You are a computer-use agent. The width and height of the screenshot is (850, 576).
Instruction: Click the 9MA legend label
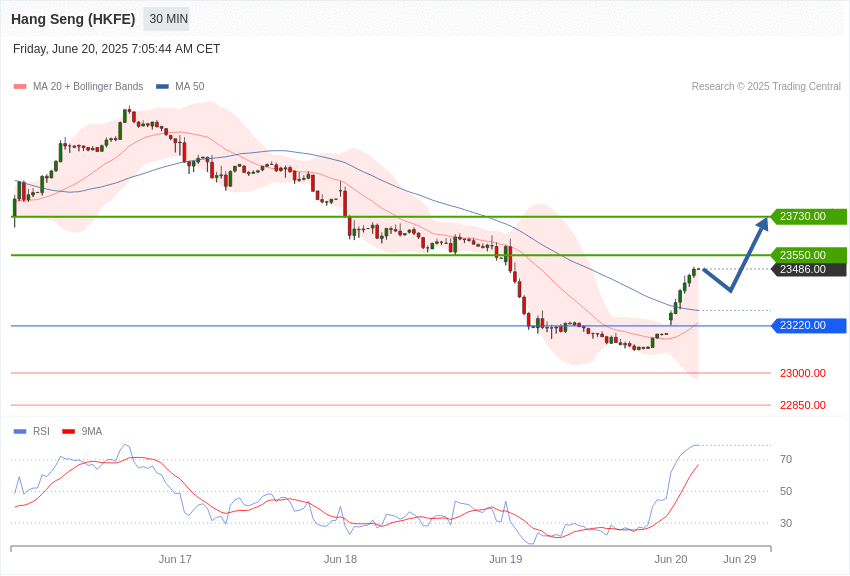[x=92, y=431]
